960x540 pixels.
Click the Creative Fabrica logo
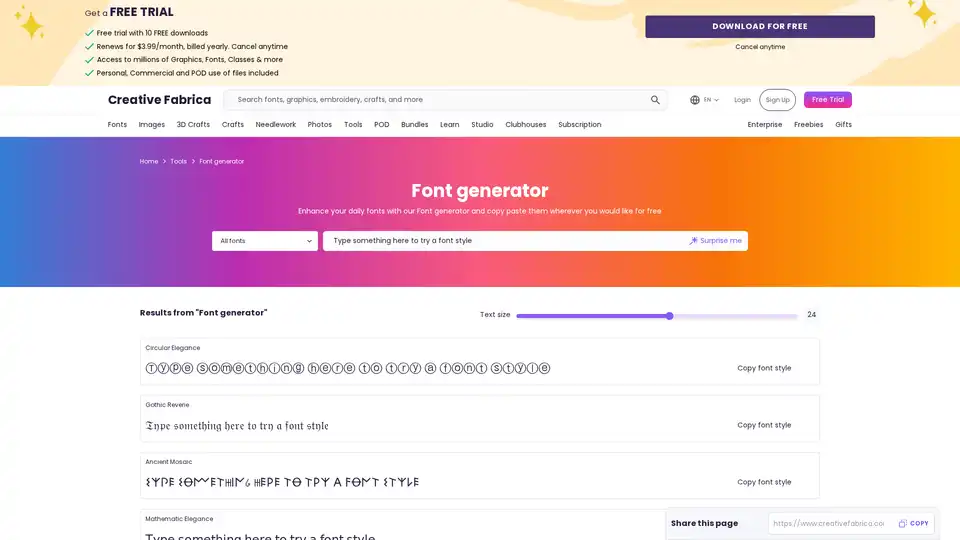click(159, 100)
